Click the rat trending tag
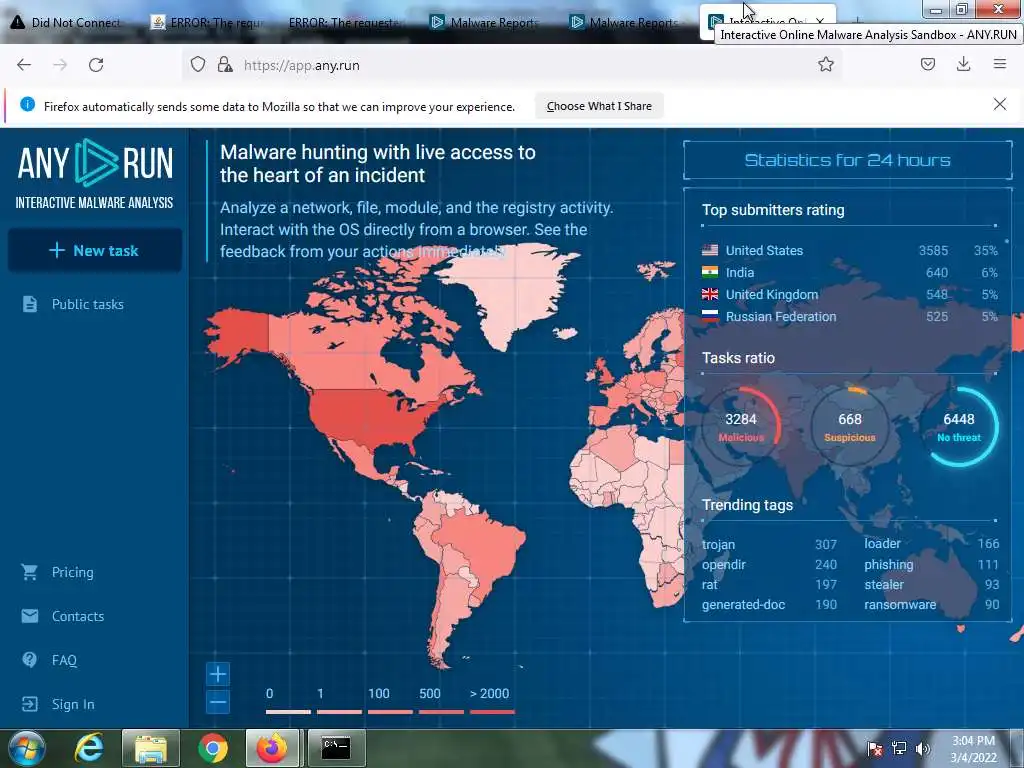This screenshot has width=1024, height=768. point(710,584)
